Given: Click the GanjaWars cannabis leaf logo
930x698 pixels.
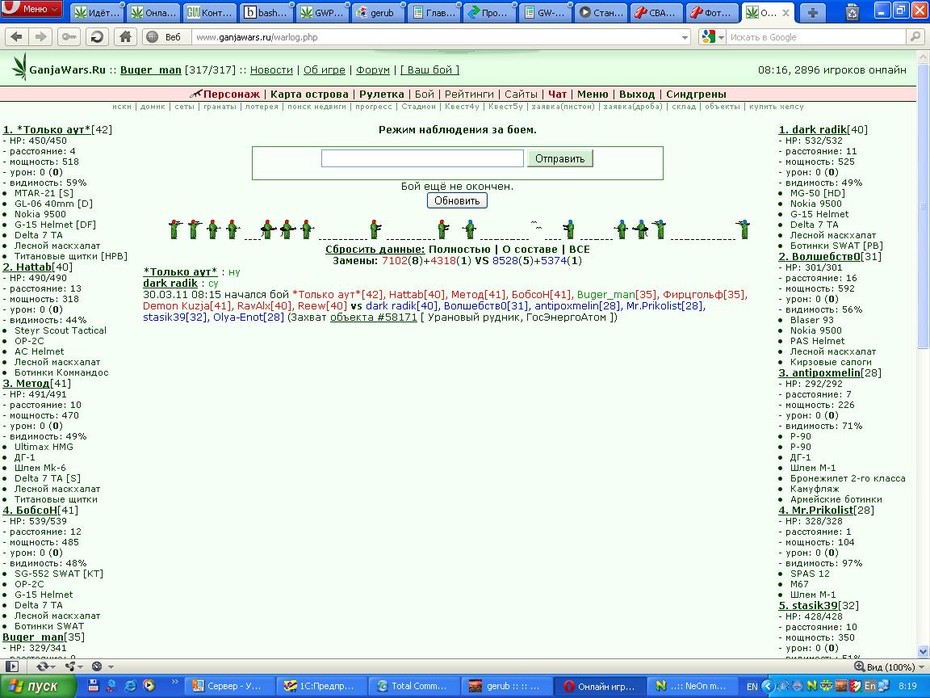Looking at the screenshot, I should (20, 67).
